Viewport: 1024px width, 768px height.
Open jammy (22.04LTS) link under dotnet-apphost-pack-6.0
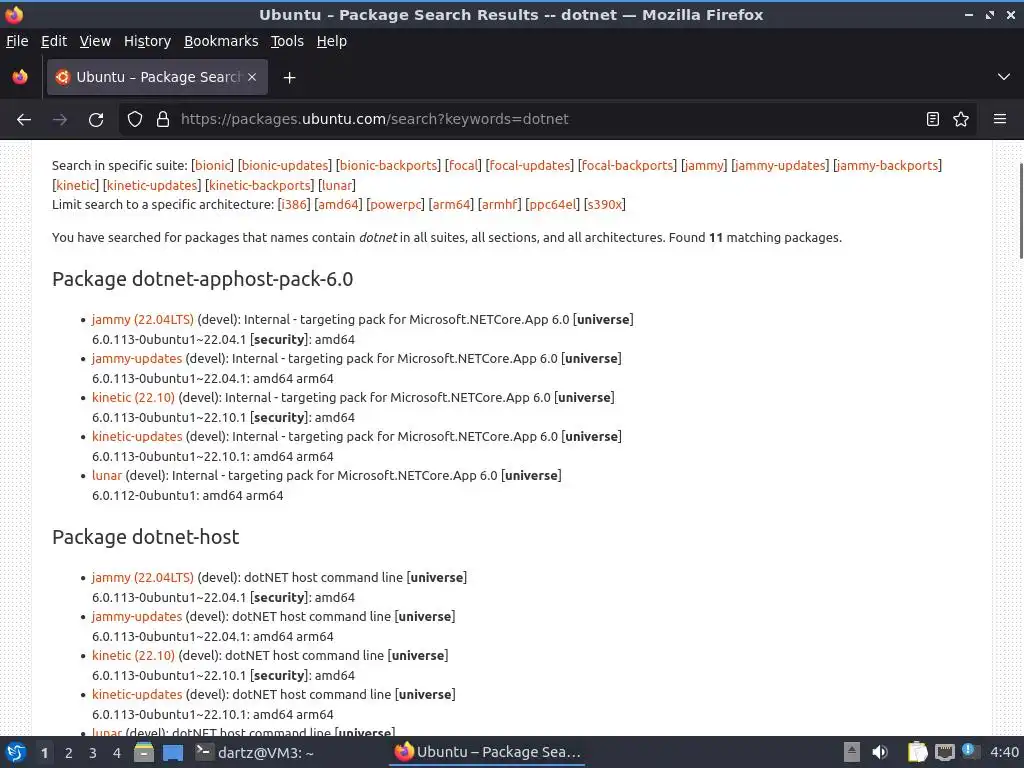(x=142, y=320)
